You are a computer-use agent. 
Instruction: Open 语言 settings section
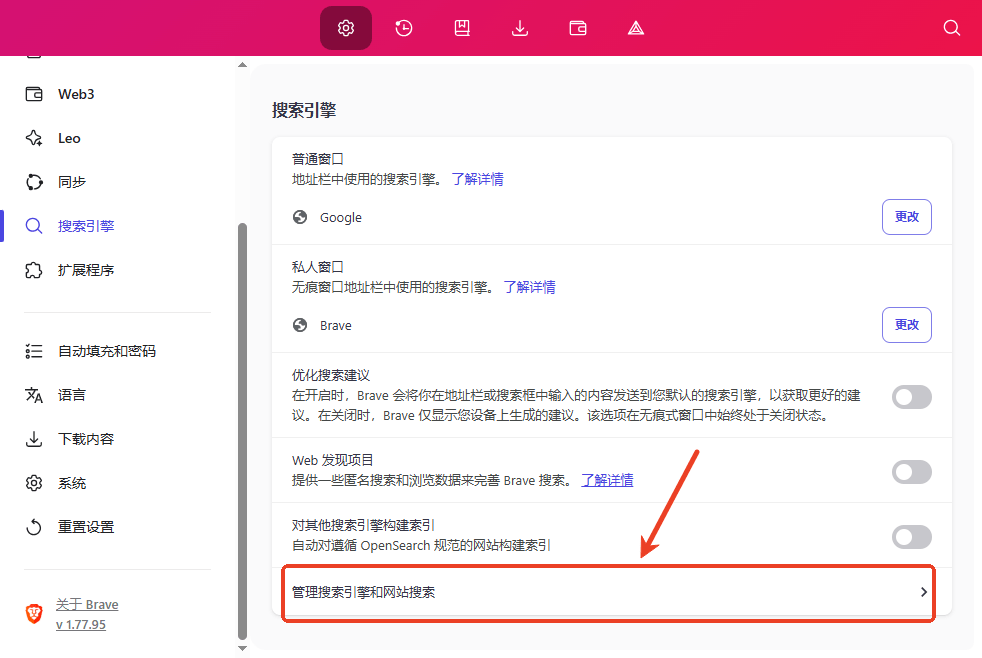71,395
